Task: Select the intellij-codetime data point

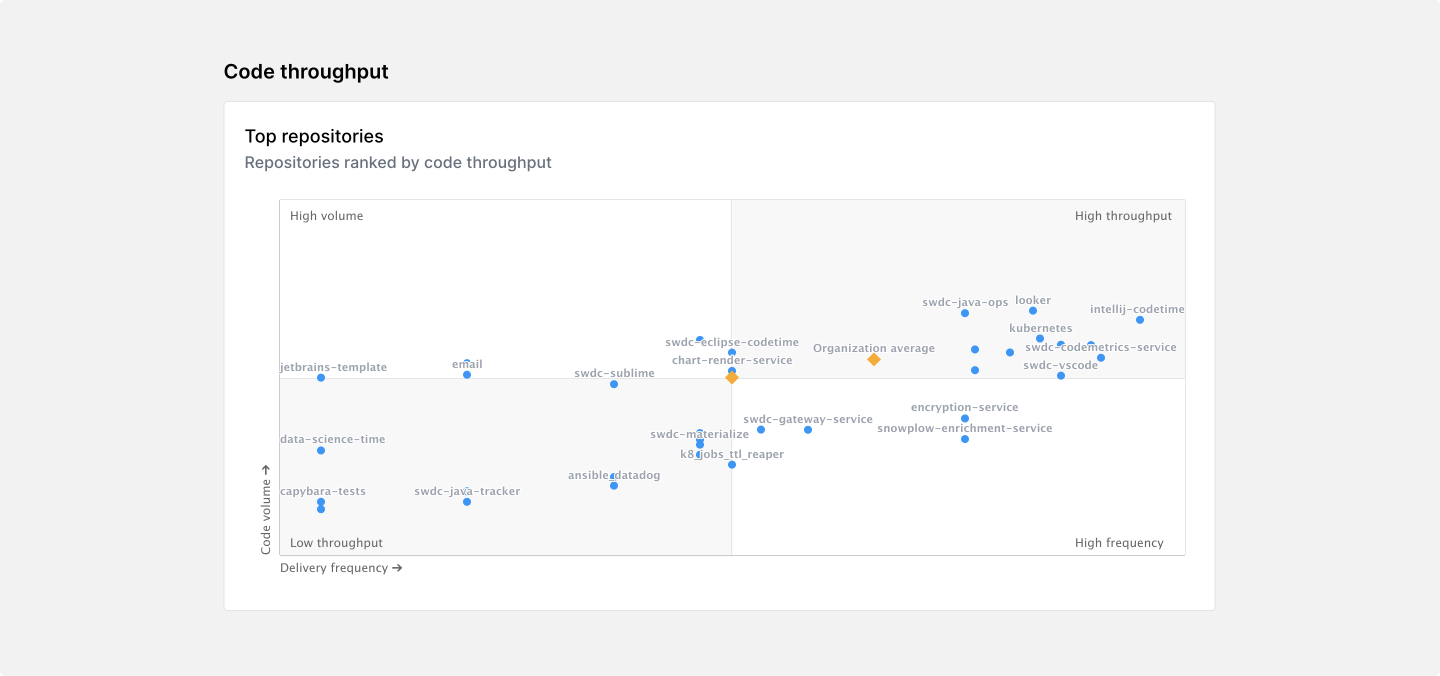Action: coord(1140,320)
